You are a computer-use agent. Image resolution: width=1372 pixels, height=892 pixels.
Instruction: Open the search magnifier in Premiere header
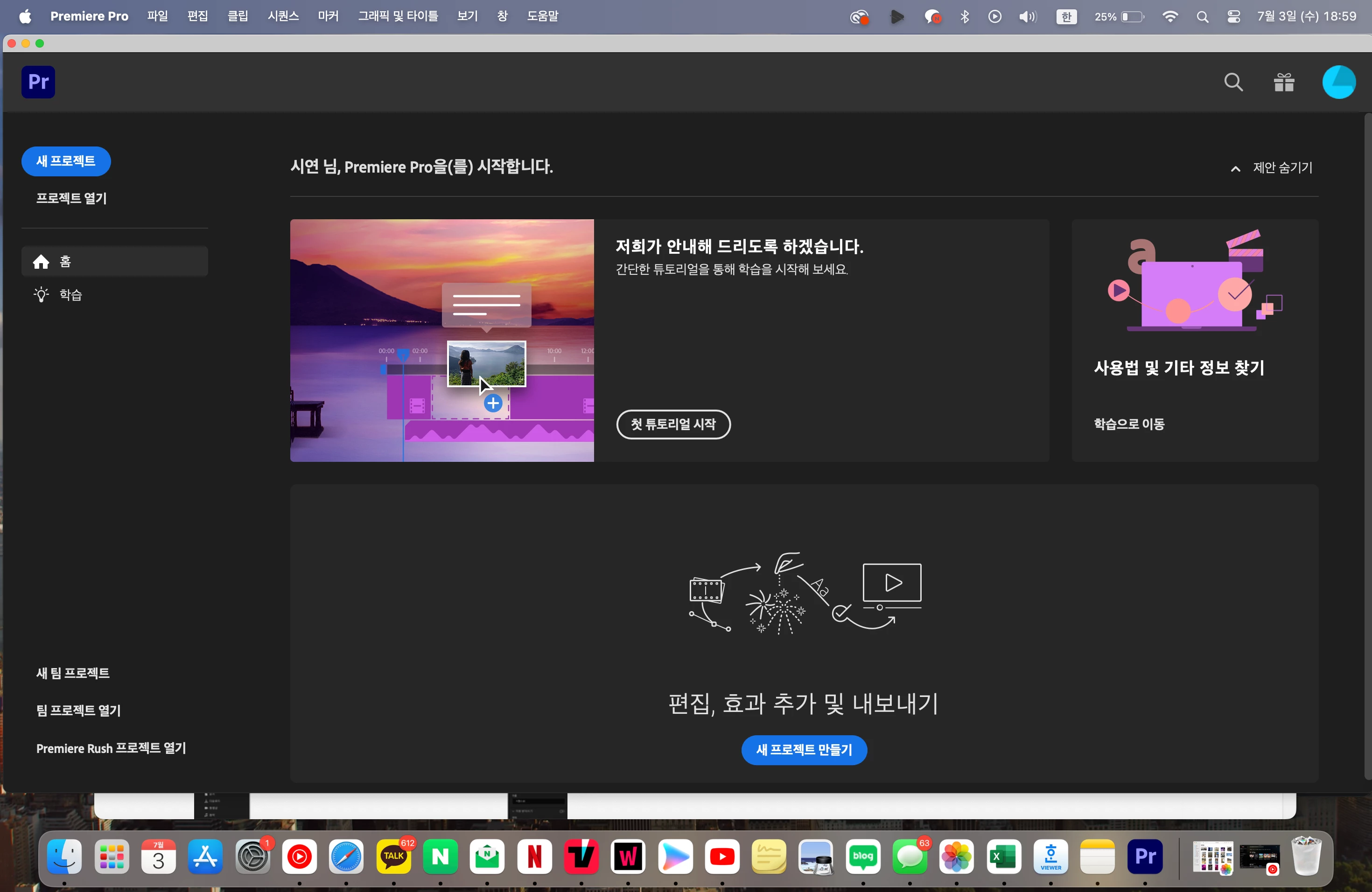tap(1233, 83)
